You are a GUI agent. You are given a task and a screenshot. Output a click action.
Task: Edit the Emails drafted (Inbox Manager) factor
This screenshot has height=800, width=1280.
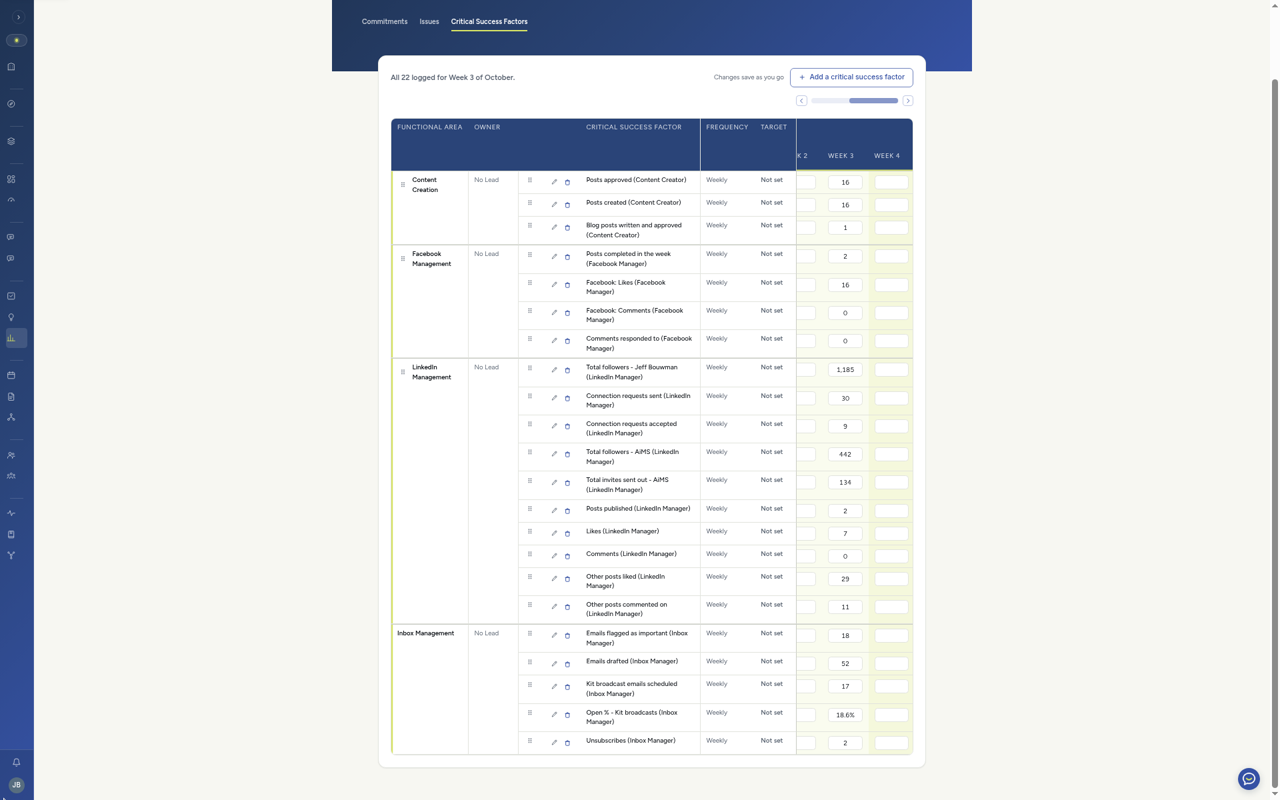554,664
